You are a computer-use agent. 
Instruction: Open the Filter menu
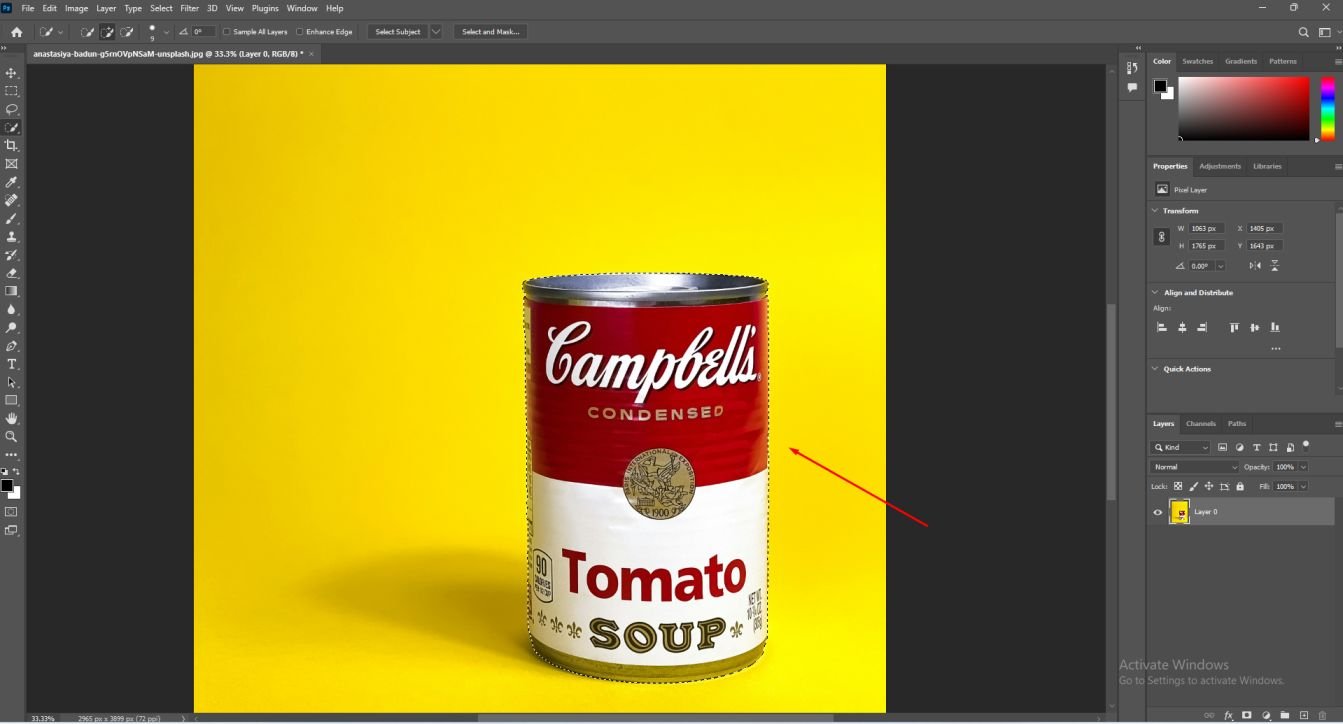[189, 8]
